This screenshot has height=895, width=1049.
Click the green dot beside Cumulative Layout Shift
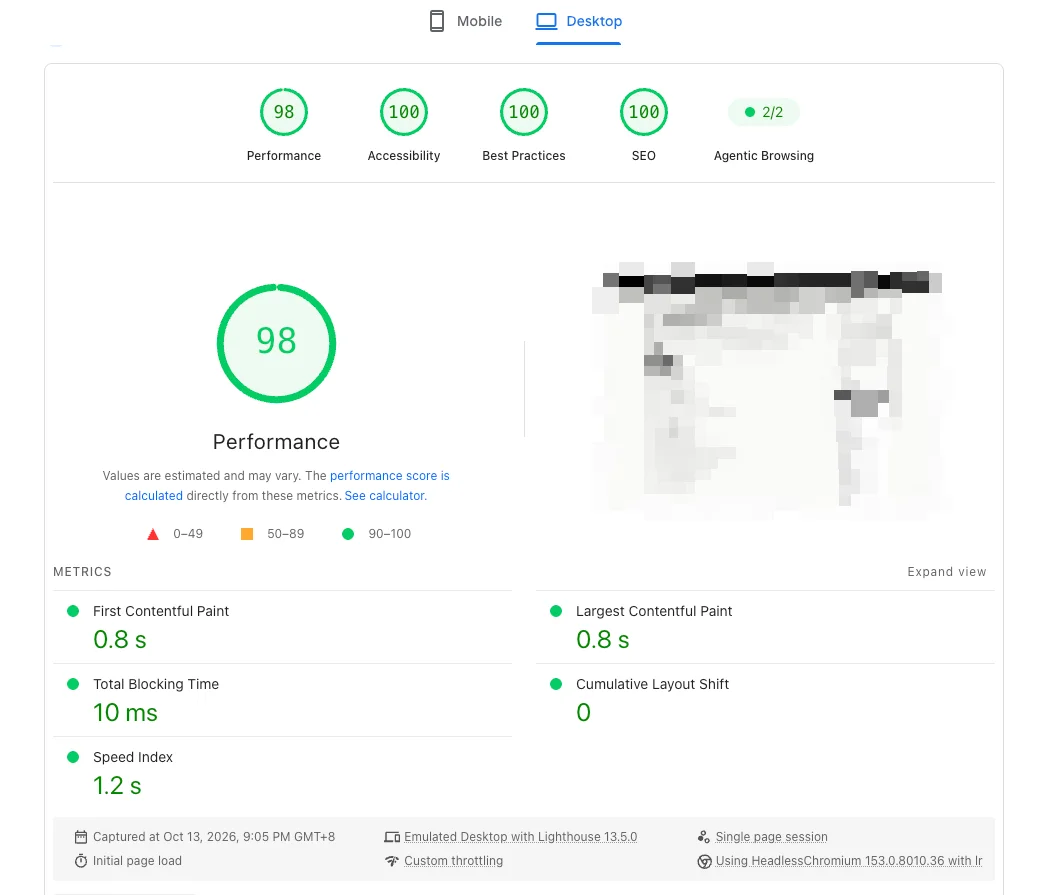555,684
